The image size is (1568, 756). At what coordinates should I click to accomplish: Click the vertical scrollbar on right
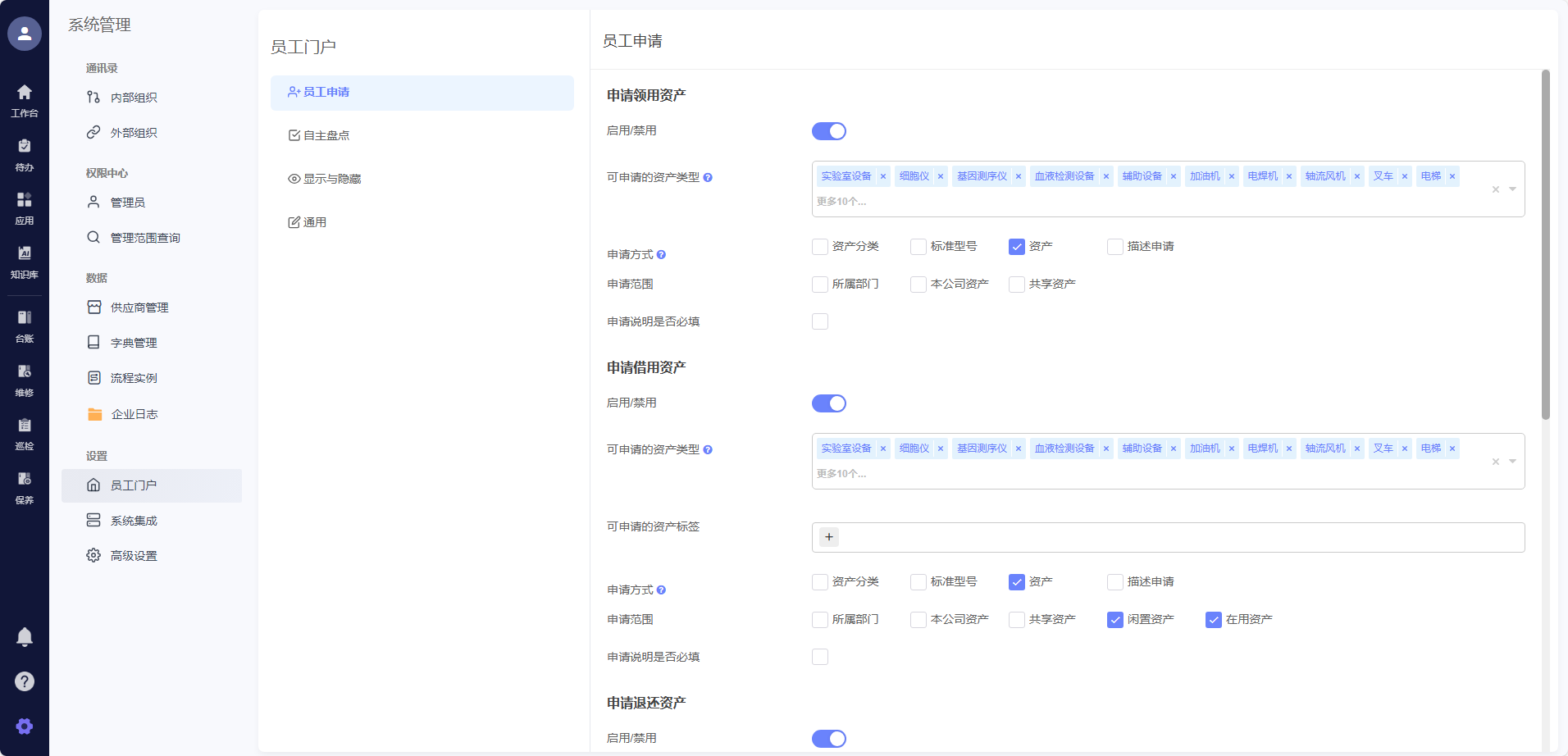(1545, 246)
